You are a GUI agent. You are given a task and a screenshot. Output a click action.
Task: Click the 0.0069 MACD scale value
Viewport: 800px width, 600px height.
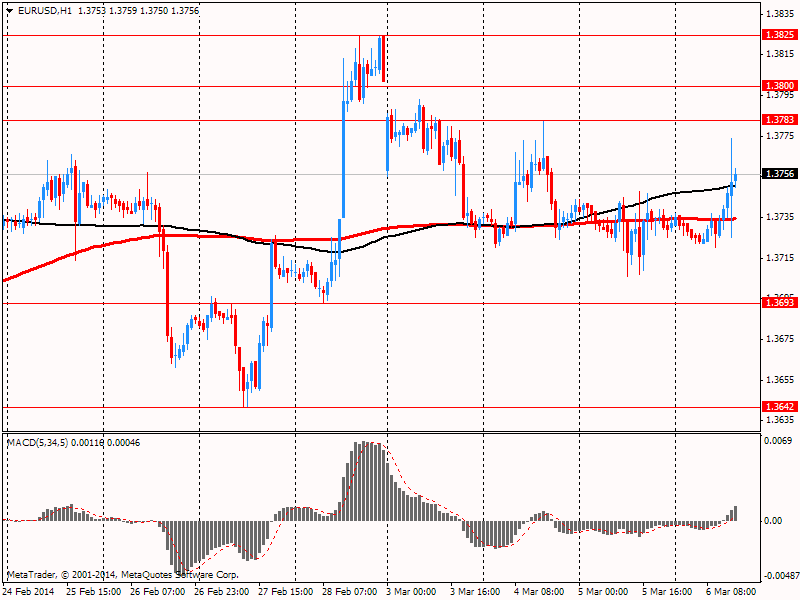point(778,441)
